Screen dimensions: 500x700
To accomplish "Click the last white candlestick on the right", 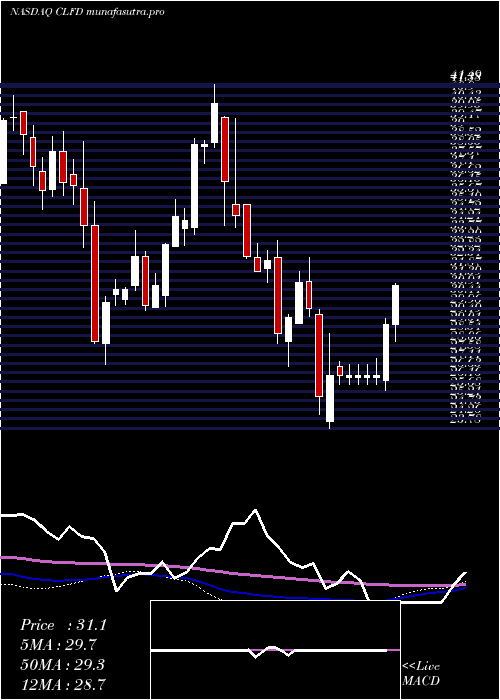I will pos(396,305).
